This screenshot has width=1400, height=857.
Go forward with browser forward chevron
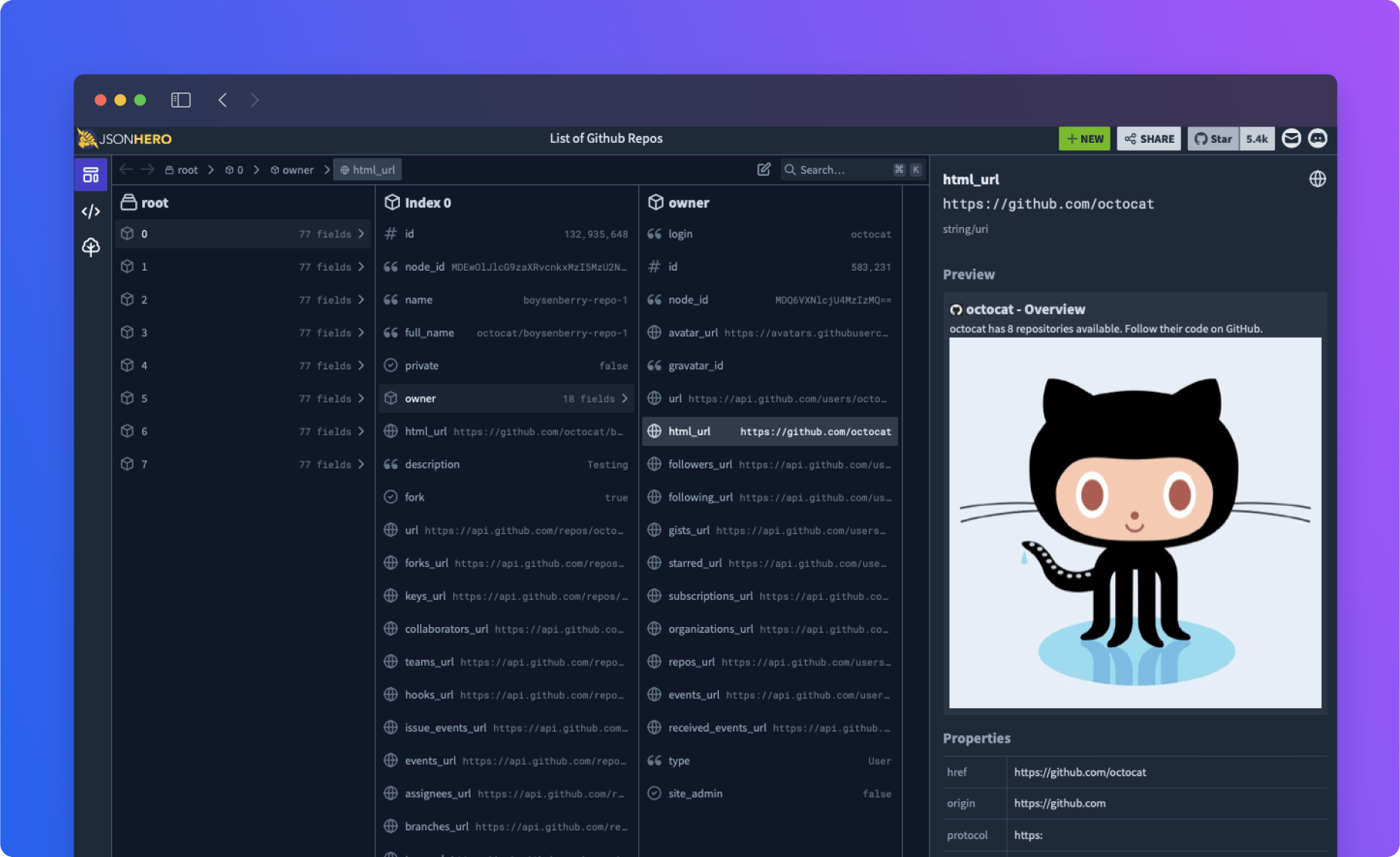coord(254,100)
